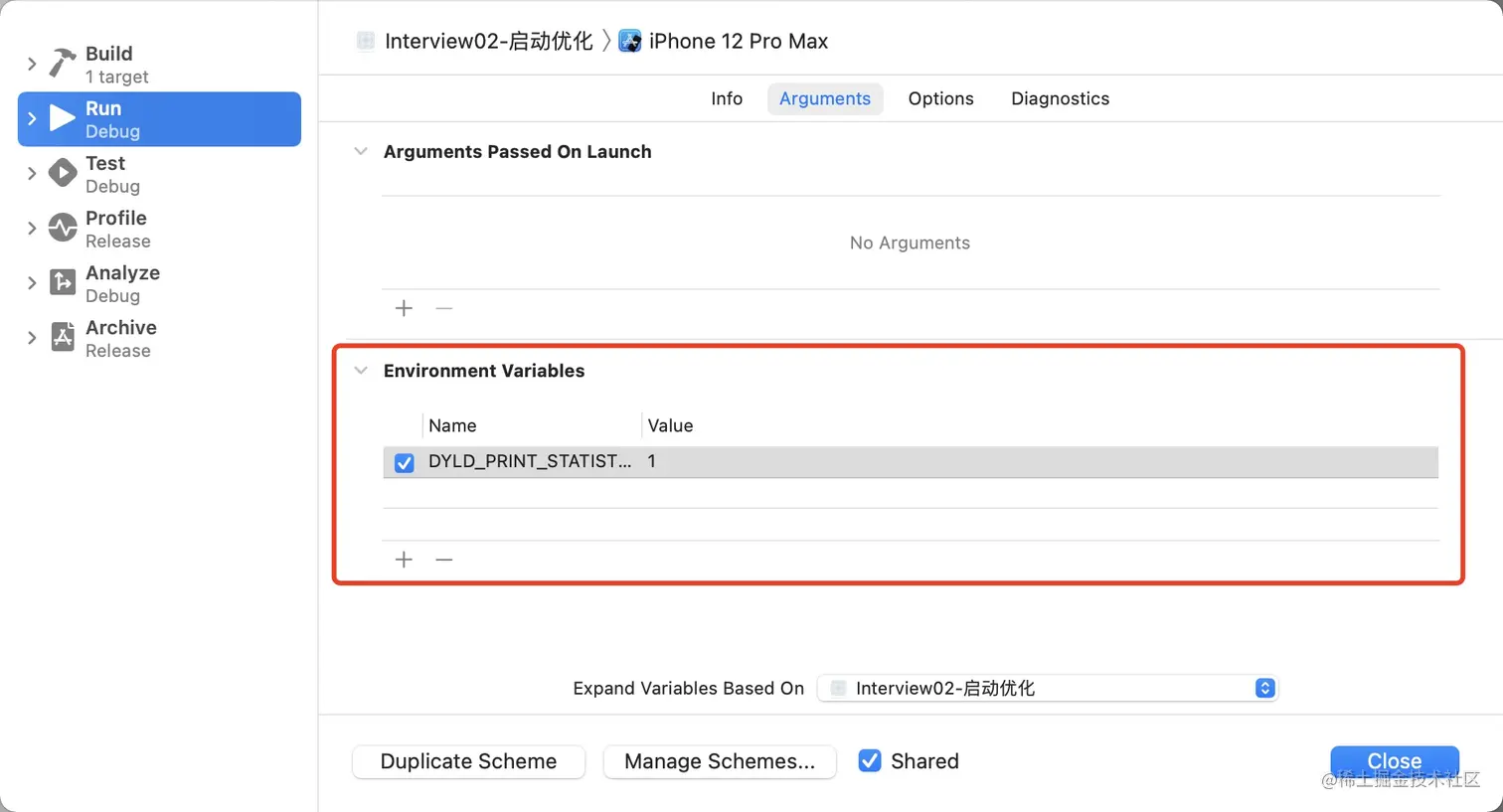
Task: Add a launch argument with plus button
Action: (x=404, y=308)
